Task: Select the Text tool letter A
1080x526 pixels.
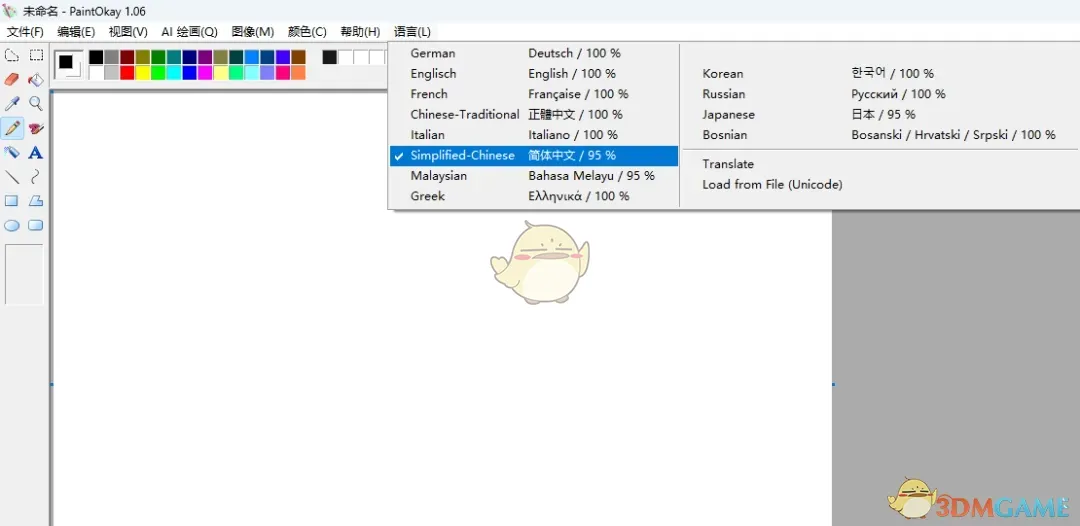Action: pyautogui.click(x=36, y=152)
